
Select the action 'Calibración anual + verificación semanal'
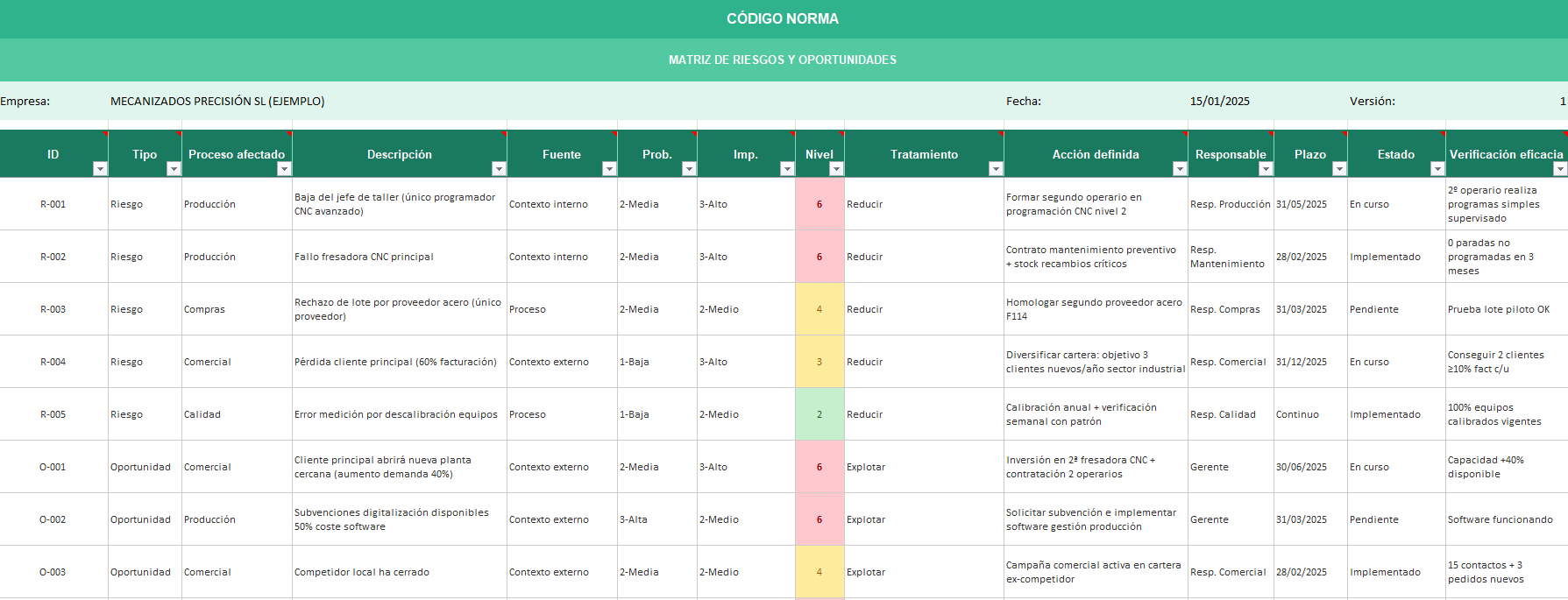coord(1096,414)
